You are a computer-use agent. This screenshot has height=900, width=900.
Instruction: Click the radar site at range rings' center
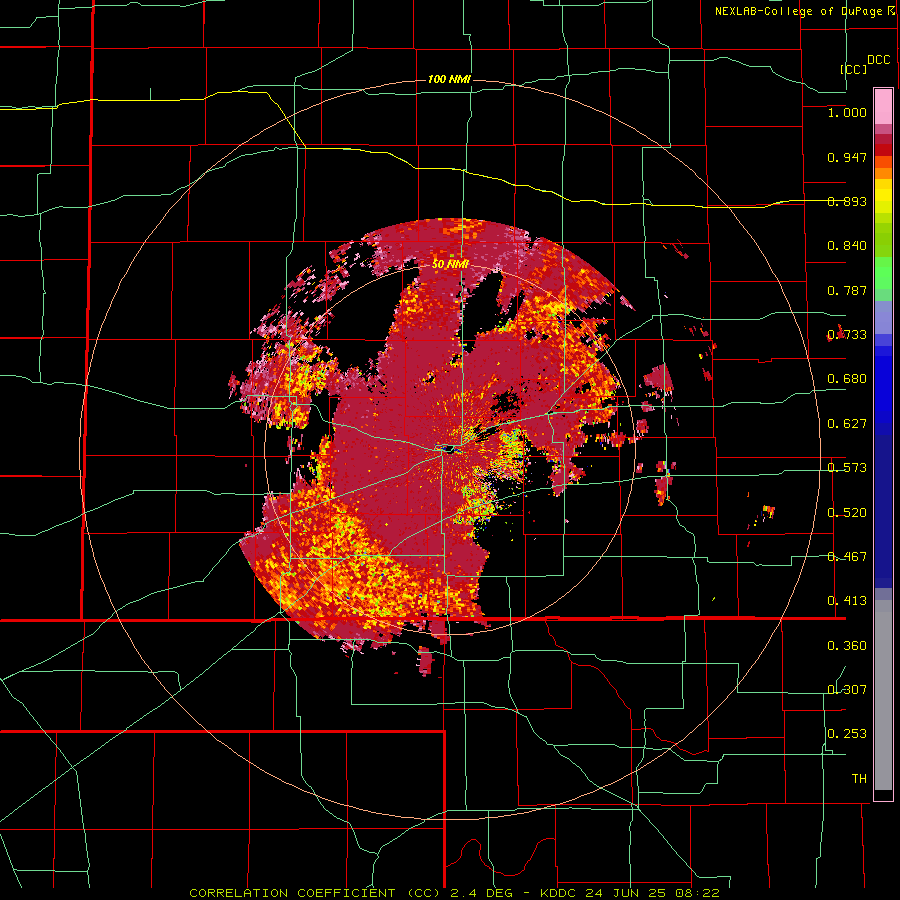pyautogui.click(x=449, y=448)
